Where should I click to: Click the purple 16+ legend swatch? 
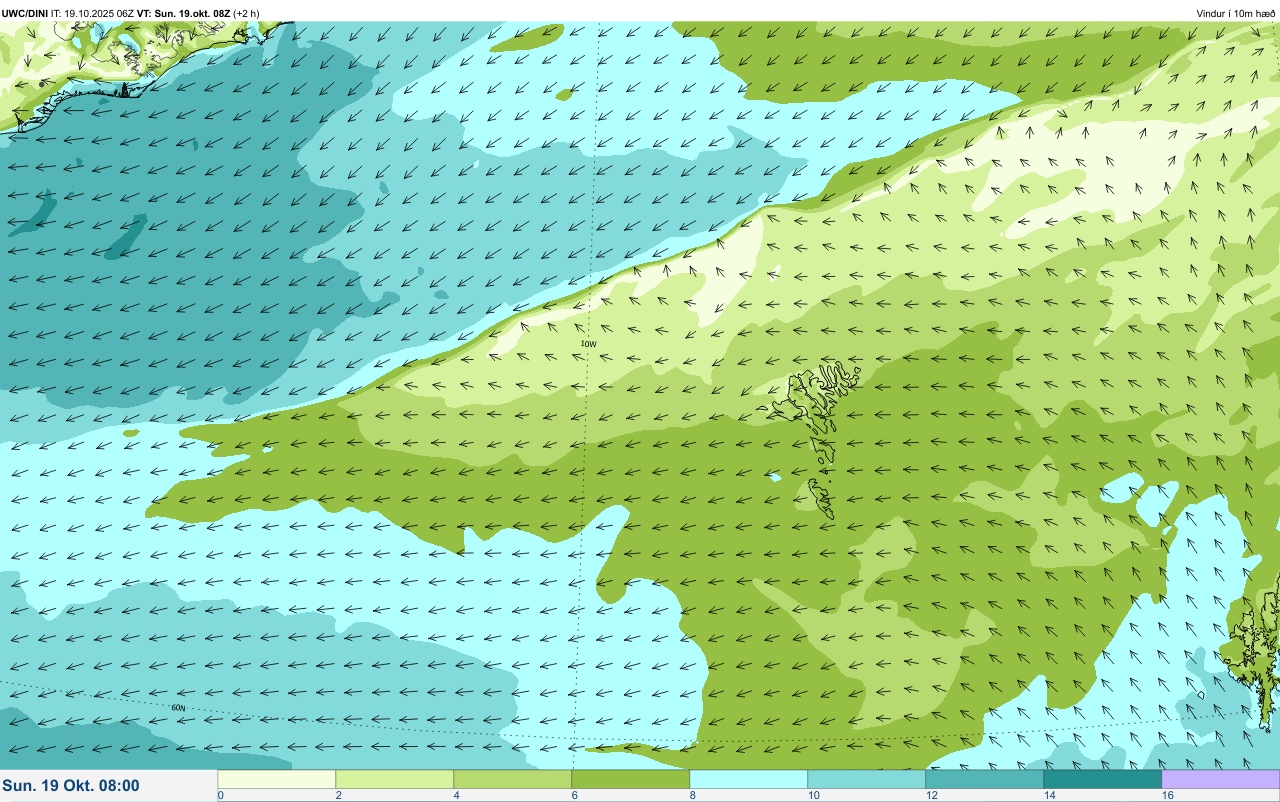click(x=1220, y=779)
